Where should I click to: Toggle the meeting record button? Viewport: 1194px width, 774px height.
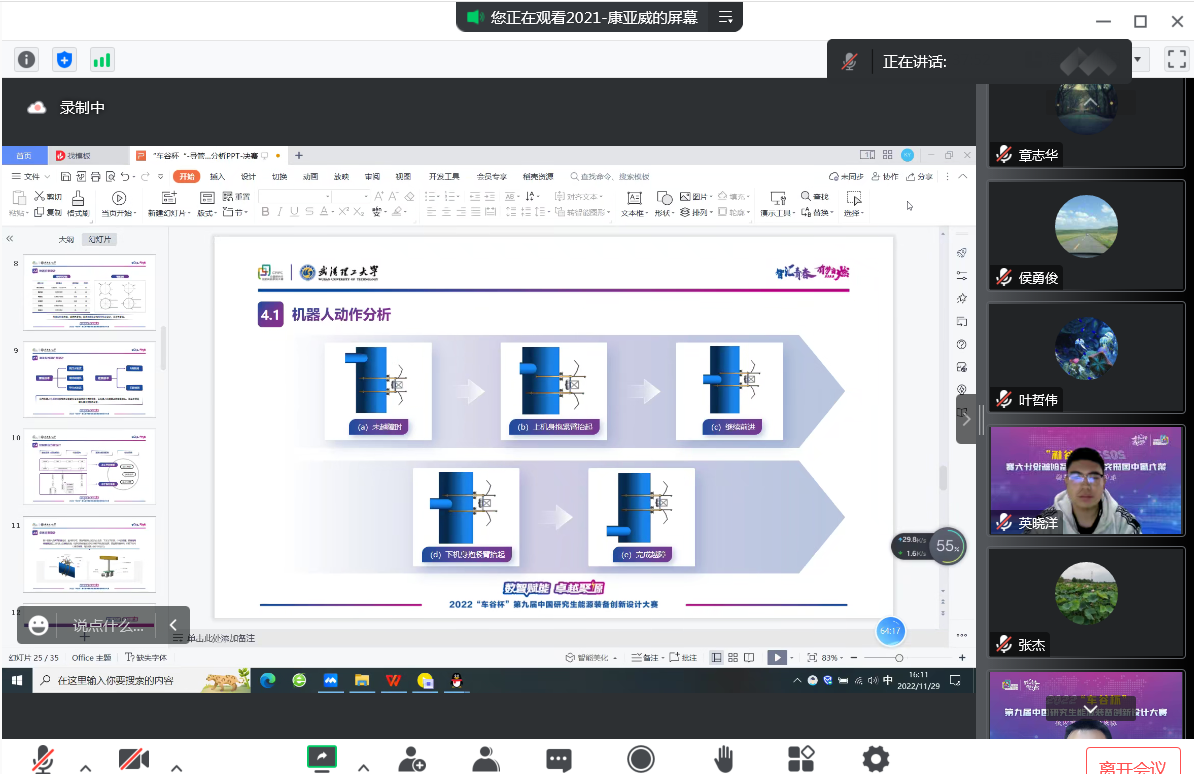(x=641, y=759)
